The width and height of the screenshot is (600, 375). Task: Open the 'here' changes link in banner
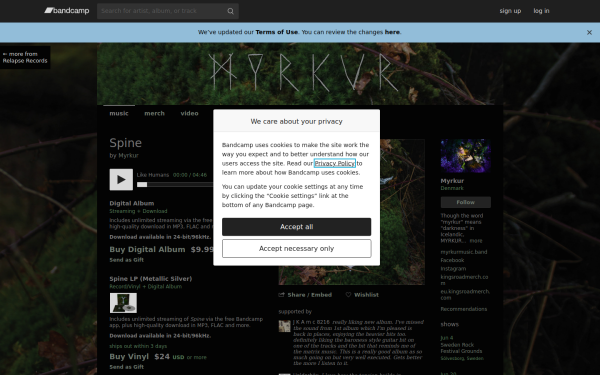392,32
